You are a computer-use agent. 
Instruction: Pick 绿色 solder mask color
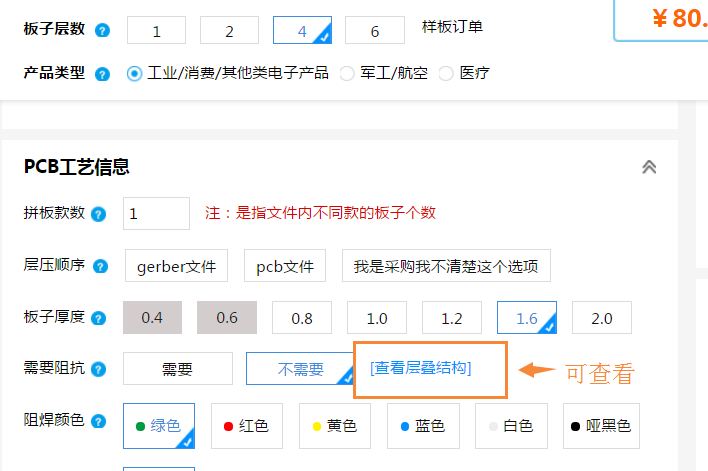[158, 426]
